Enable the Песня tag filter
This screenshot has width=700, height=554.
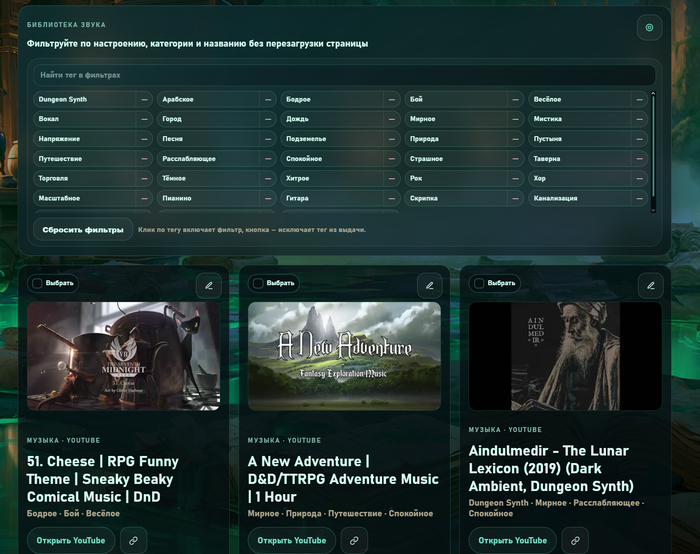(208, 139)
